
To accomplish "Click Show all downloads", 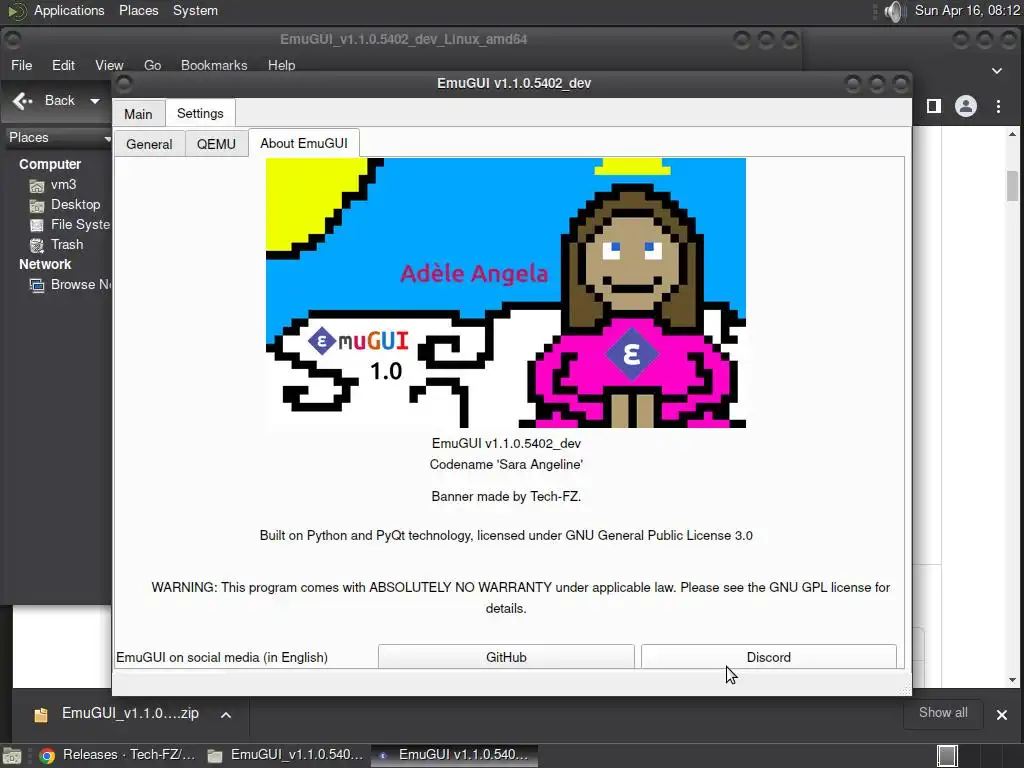I will click(943, 712).
